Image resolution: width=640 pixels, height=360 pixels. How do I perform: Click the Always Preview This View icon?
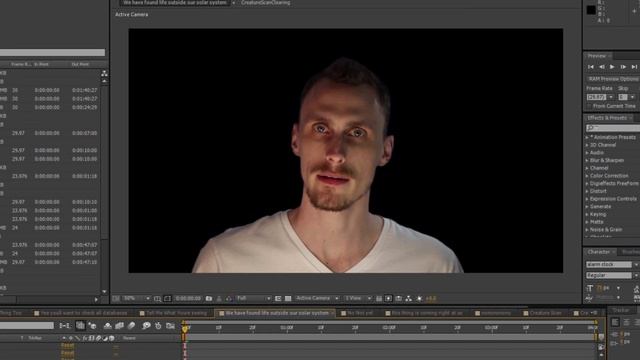click(x=116, y=299)
